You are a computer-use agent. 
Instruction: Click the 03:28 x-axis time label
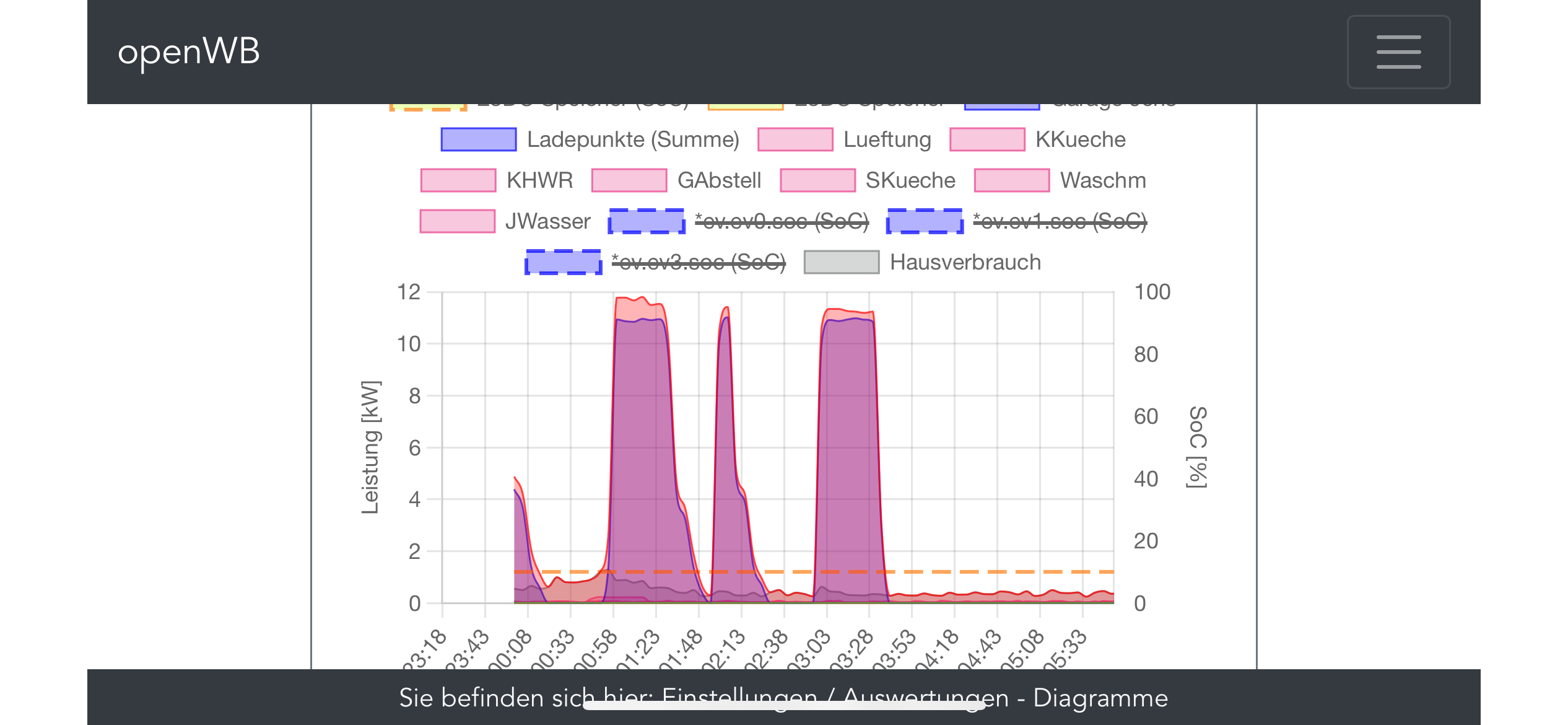click(853, 649)
